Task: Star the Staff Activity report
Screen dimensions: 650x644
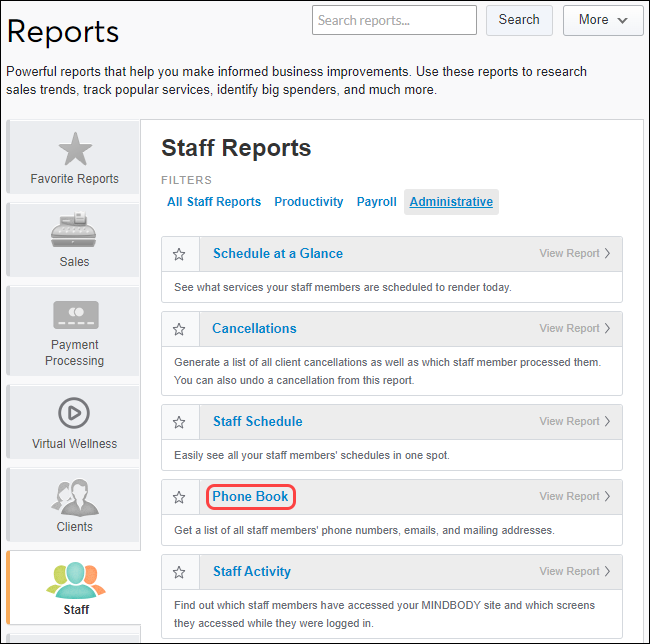Action: pyautogui.click(x=180, y=572)
